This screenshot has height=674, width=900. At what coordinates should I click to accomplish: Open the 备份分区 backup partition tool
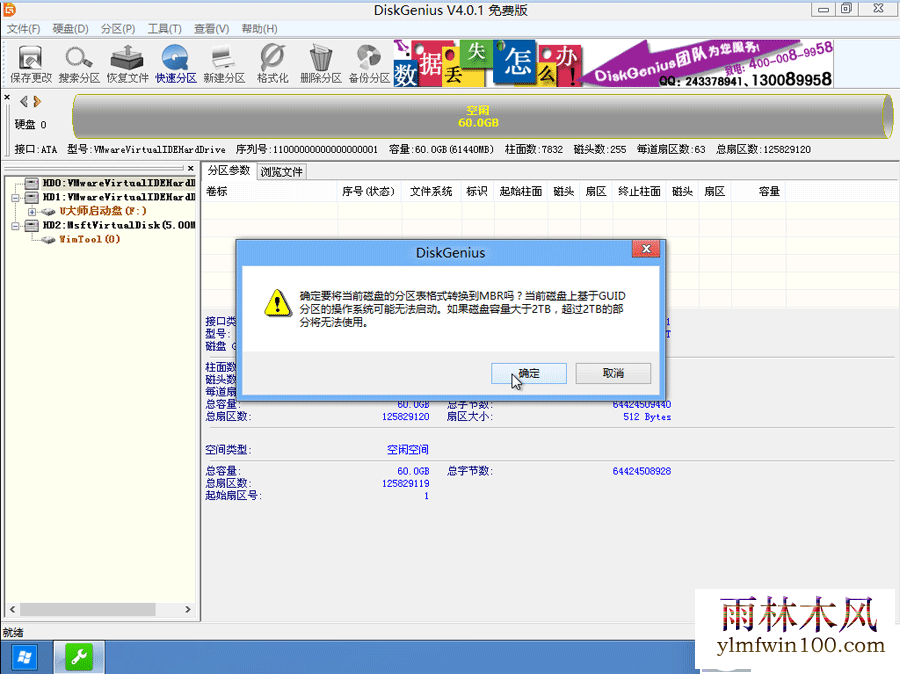(x=369, y=64)
